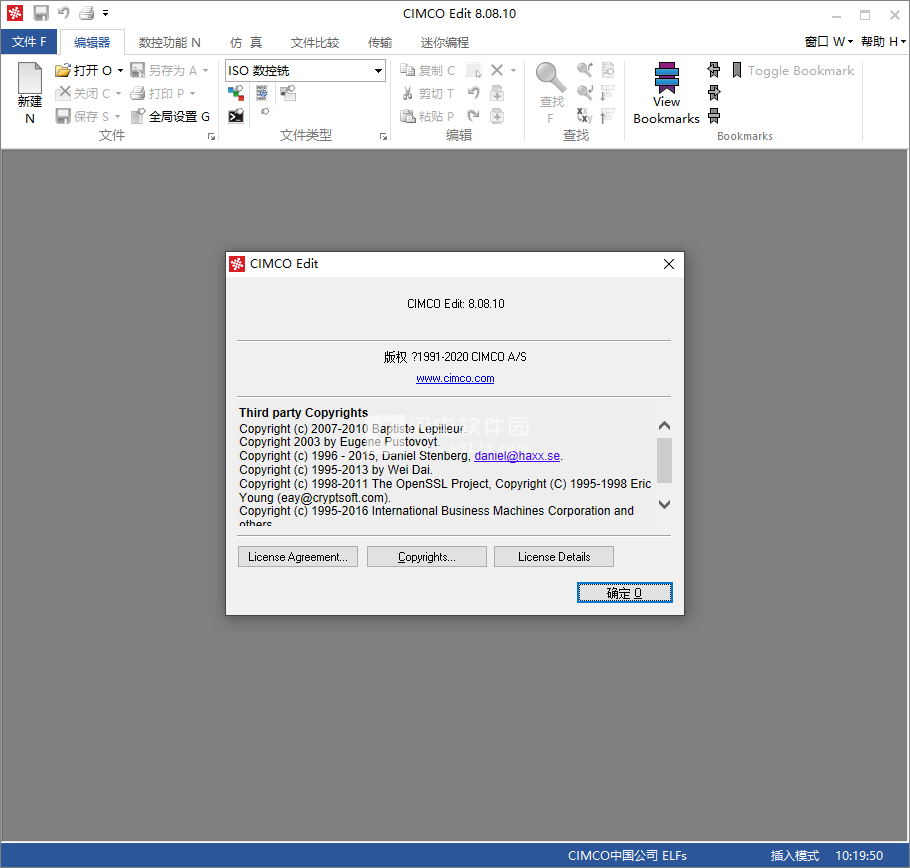Viewport: 910px width, 868px height.
Task: Click the License Agreement... button
Action: point(298,557)
